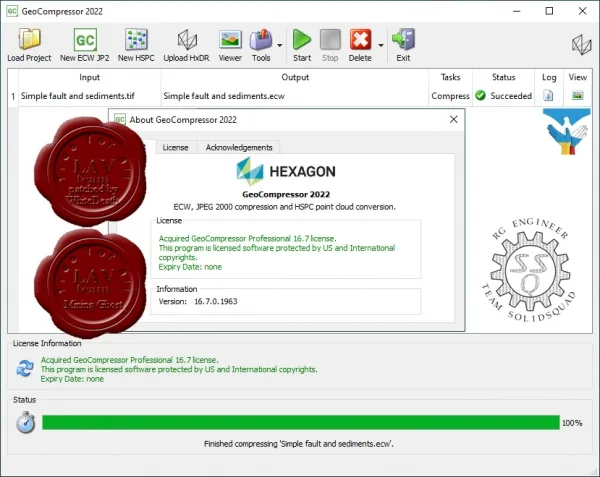Click the stopwatch status icon

click(x=26, y=422)
